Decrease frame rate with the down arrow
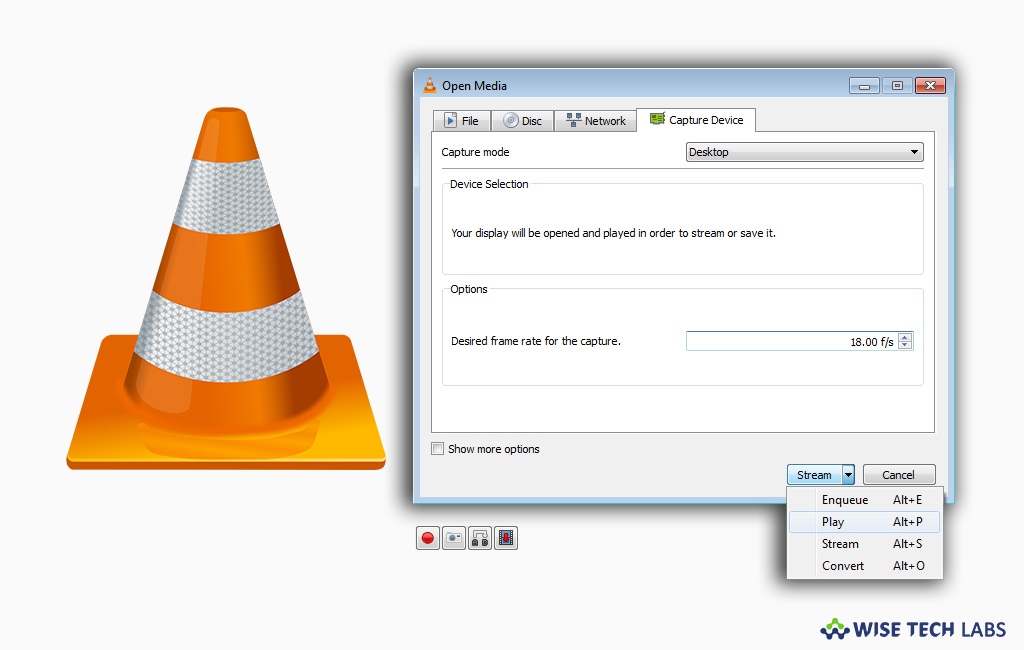The height and width of the screenshot is (650, 1024). click(905, 345)
